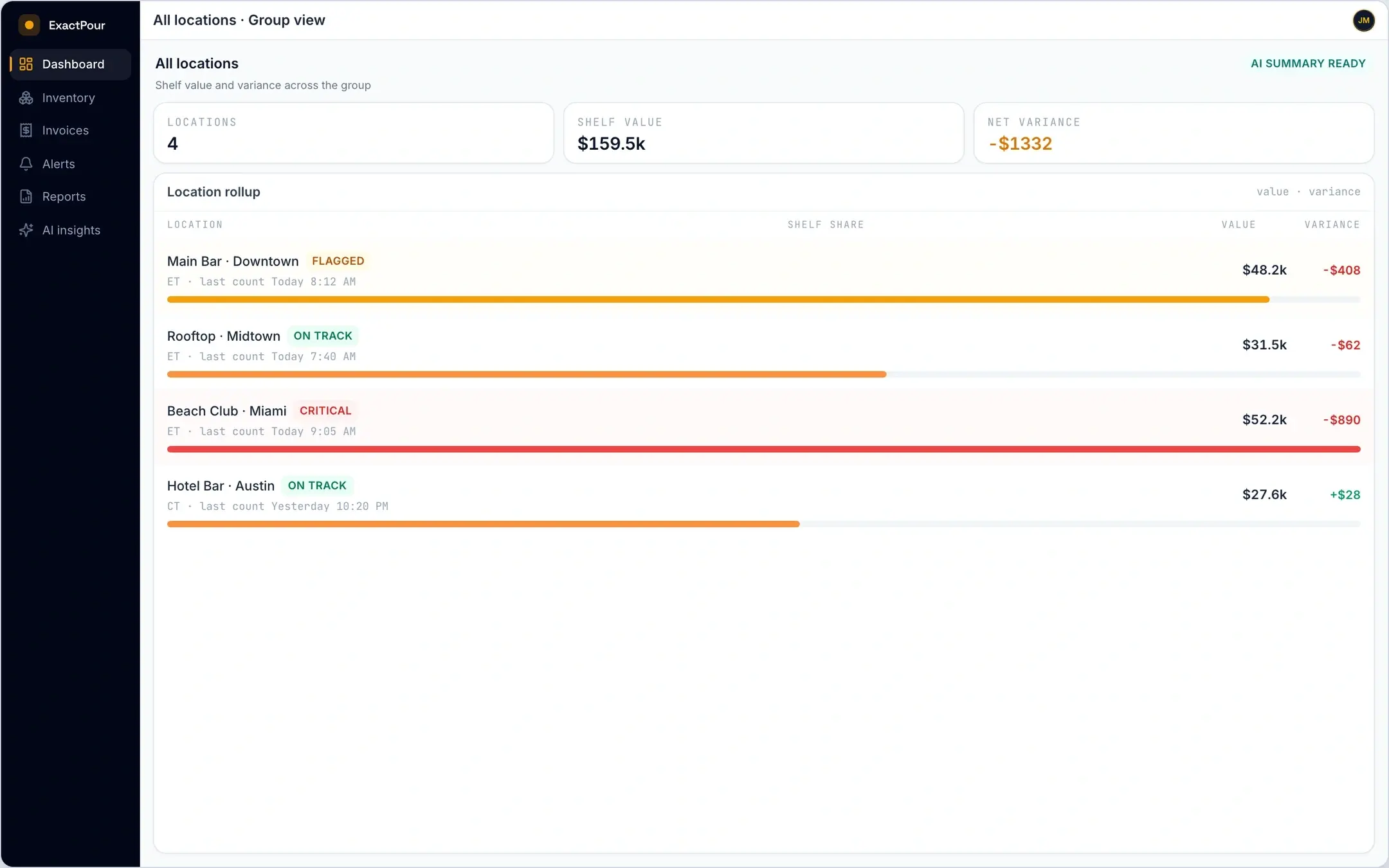This screenshot has width=1389, height=868.
Task: Select Main Bar · Downtown location
Action: pos(764,277)
